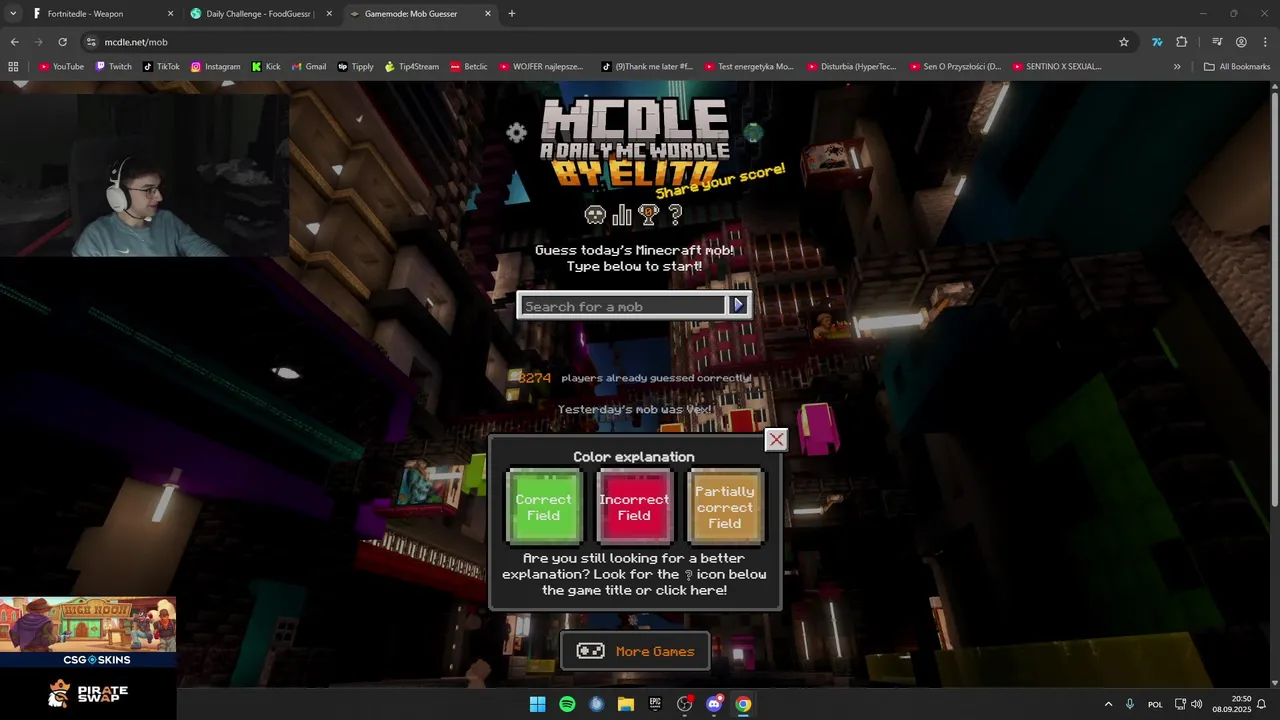Open the media controls music icon
The image size is (1280, 720).
(1217, 42)
